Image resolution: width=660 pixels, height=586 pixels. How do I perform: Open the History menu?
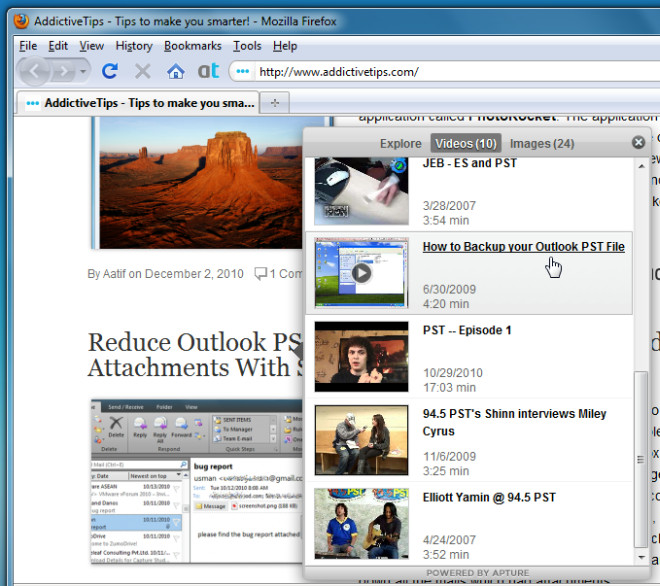click(134, 46)
